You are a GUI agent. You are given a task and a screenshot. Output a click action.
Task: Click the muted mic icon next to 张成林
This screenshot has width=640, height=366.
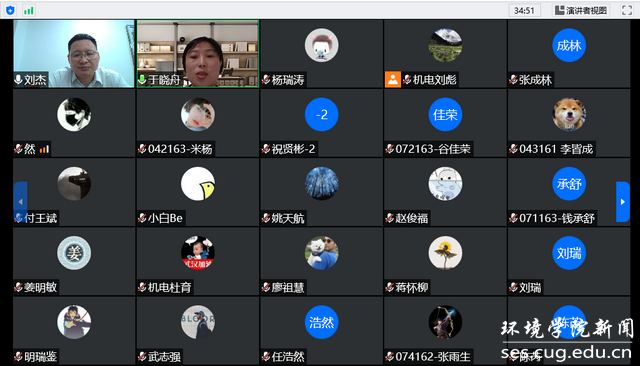point(513,80)
